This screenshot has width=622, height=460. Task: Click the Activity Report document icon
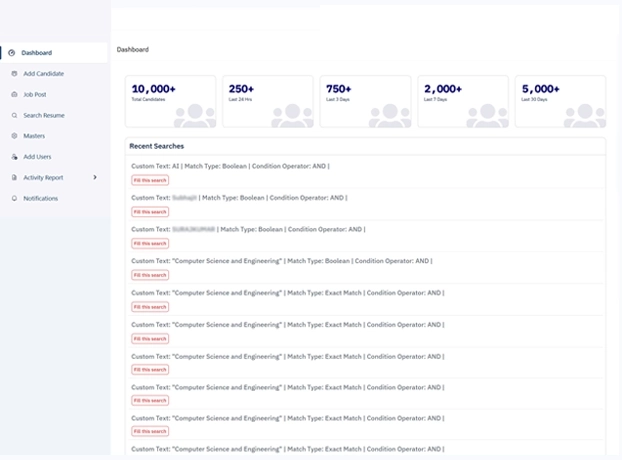tap(14, 178)
